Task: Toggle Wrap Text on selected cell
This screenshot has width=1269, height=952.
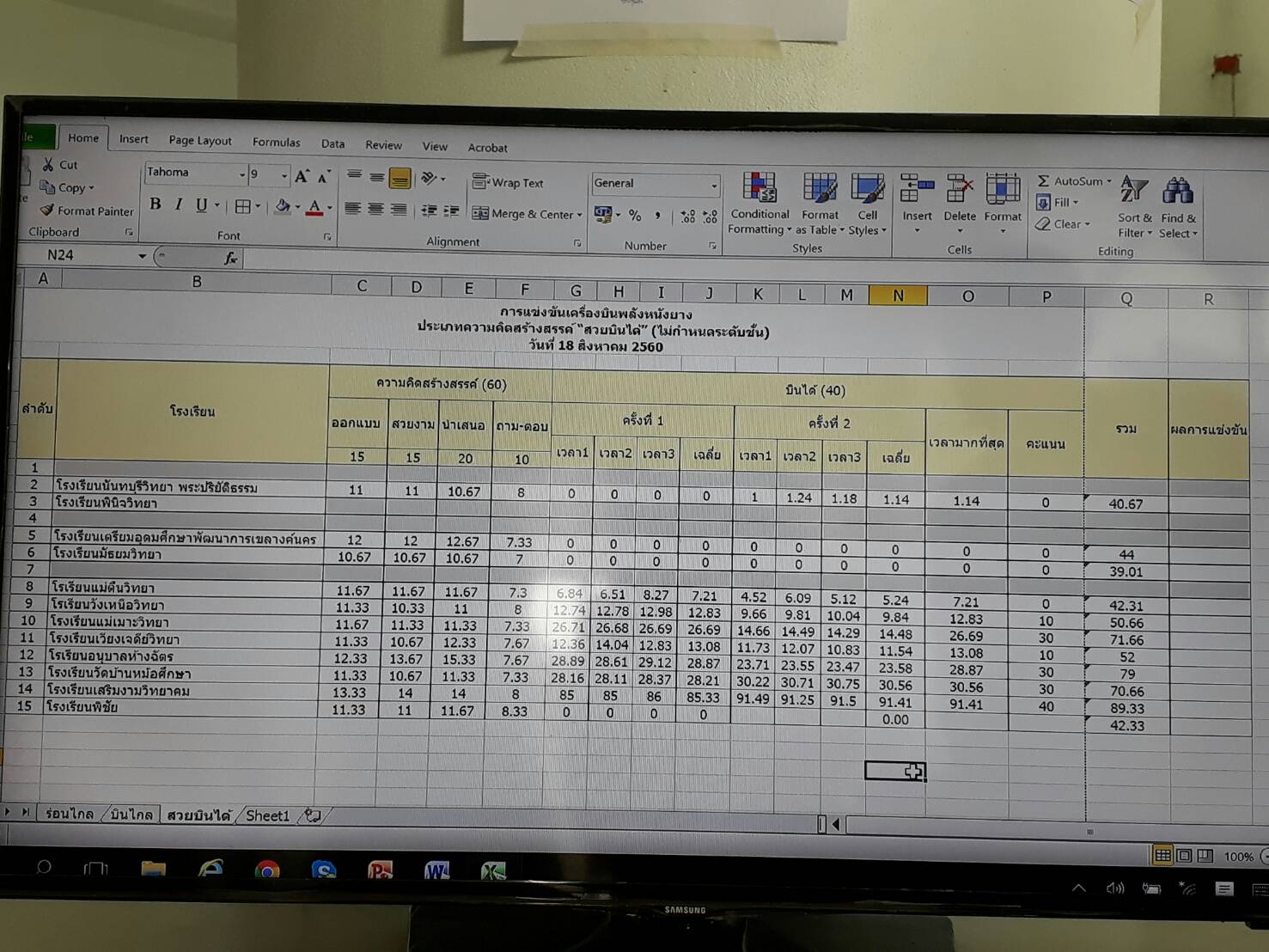Action: [x=508, y=182]
